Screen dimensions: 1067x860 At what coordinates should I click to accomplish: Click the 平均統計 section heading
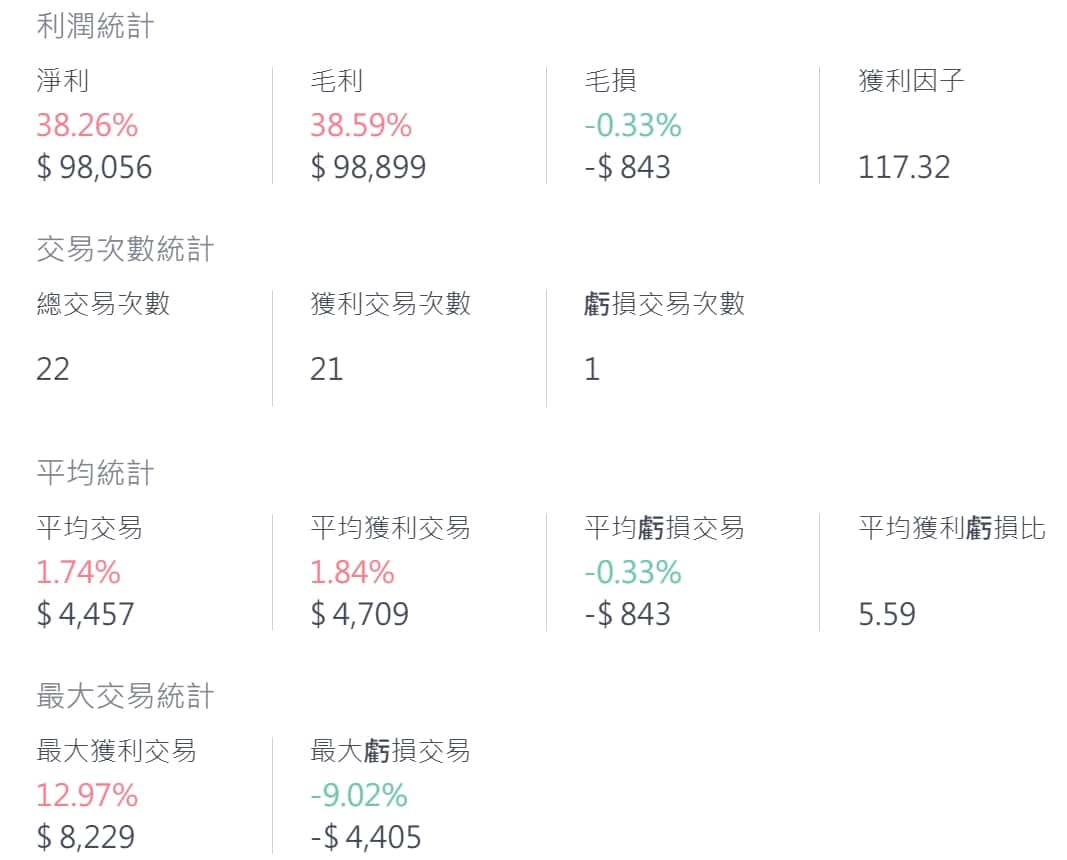95,473
